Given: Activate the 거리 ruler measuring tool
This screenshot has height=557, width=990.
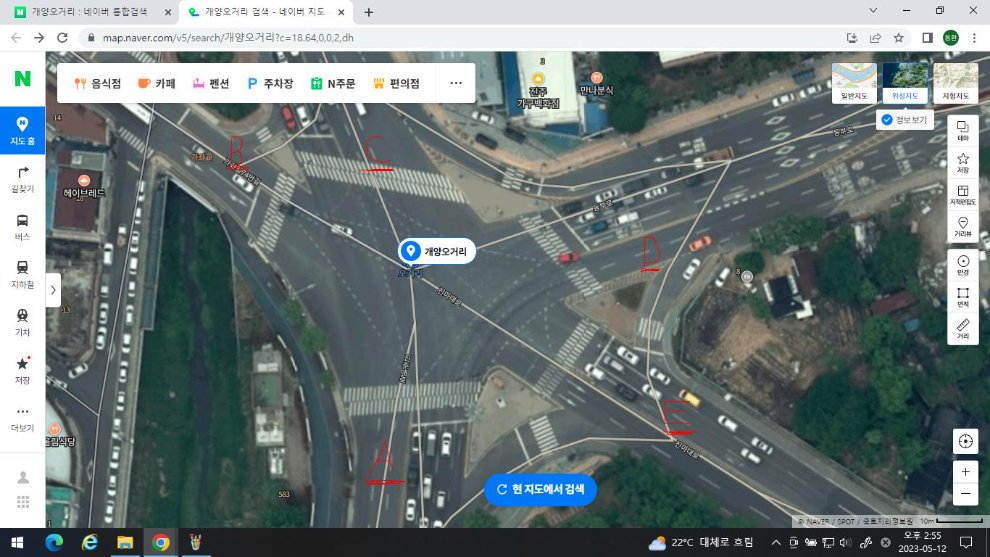Looking at the screenshot, I should 963,328.
